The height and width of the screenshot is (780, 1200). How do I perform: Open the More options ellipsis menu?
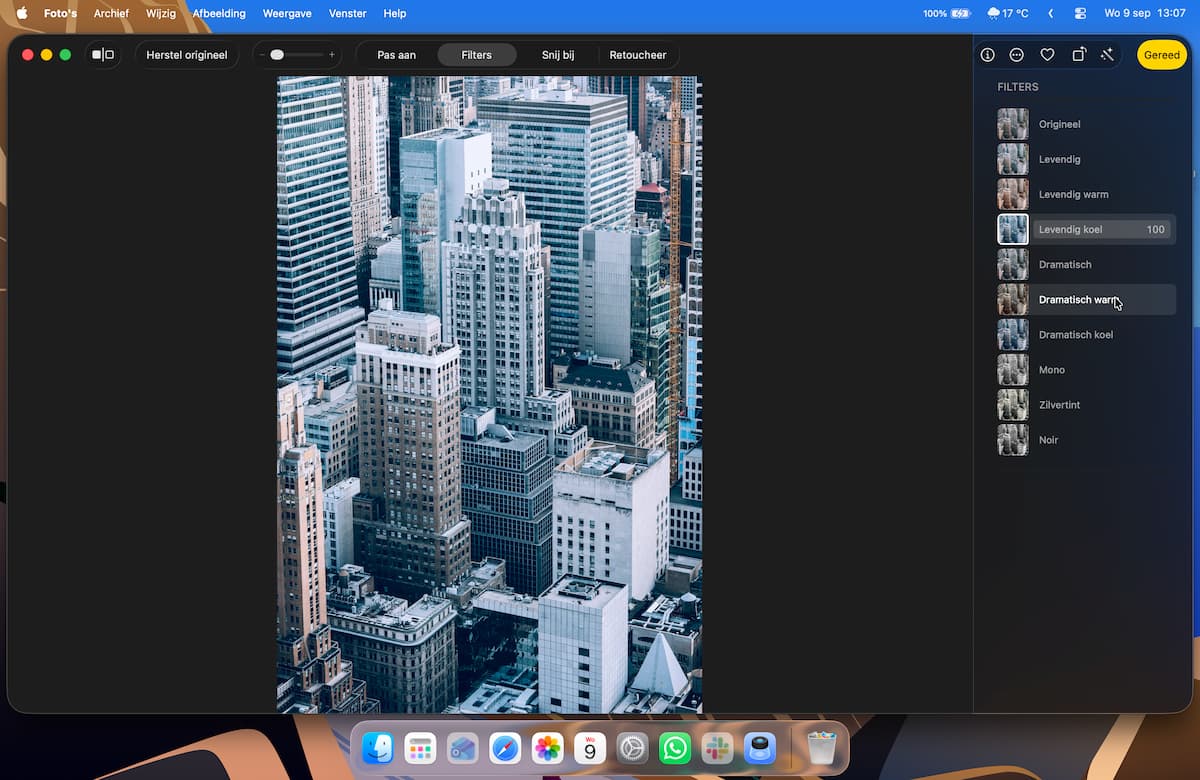1017,55
